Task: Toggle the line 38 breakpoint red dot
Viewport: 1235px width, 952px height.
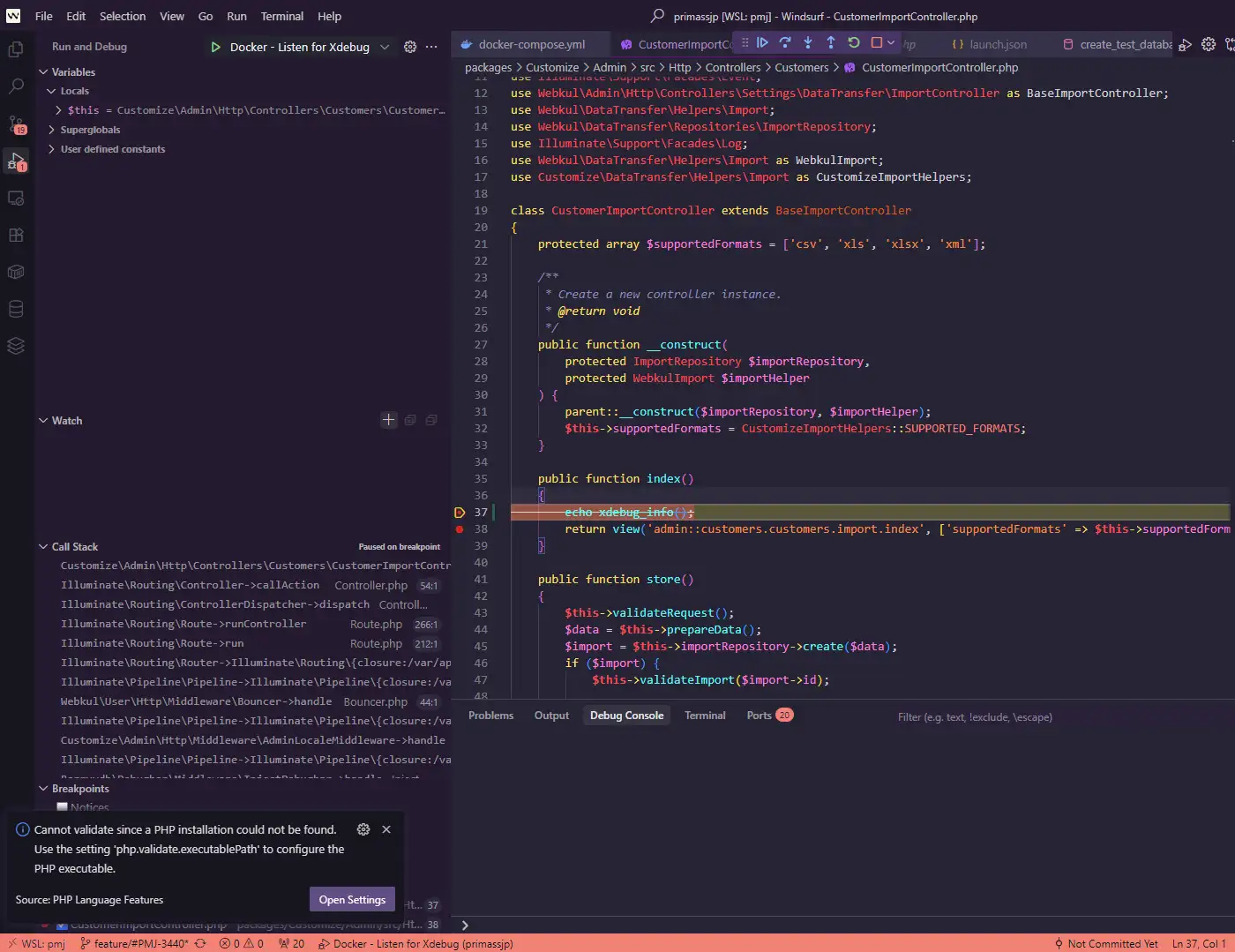Action: point(460,529)
